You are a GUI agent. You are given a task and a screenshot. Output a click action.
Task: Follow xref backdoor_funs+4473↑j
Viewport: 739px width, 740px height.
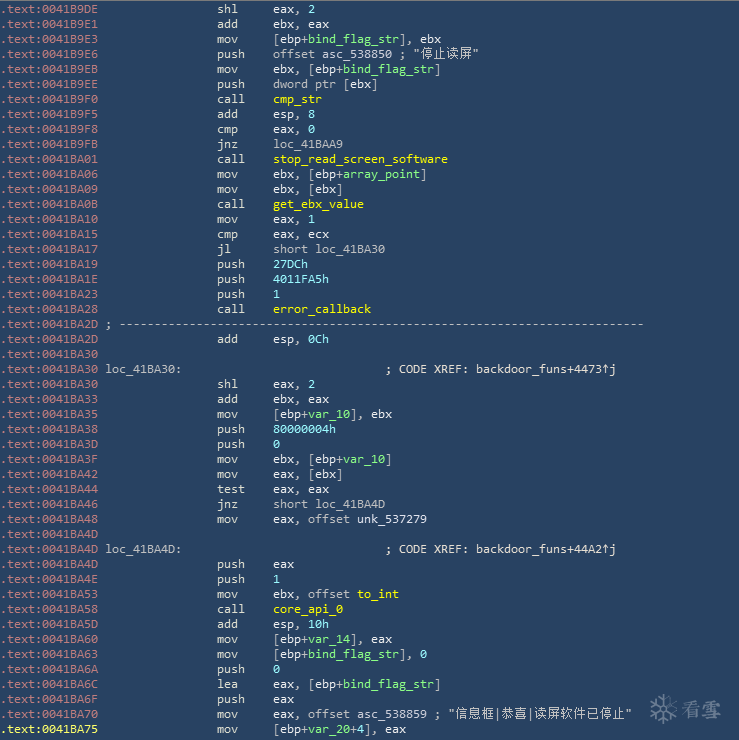coord(546,370)
